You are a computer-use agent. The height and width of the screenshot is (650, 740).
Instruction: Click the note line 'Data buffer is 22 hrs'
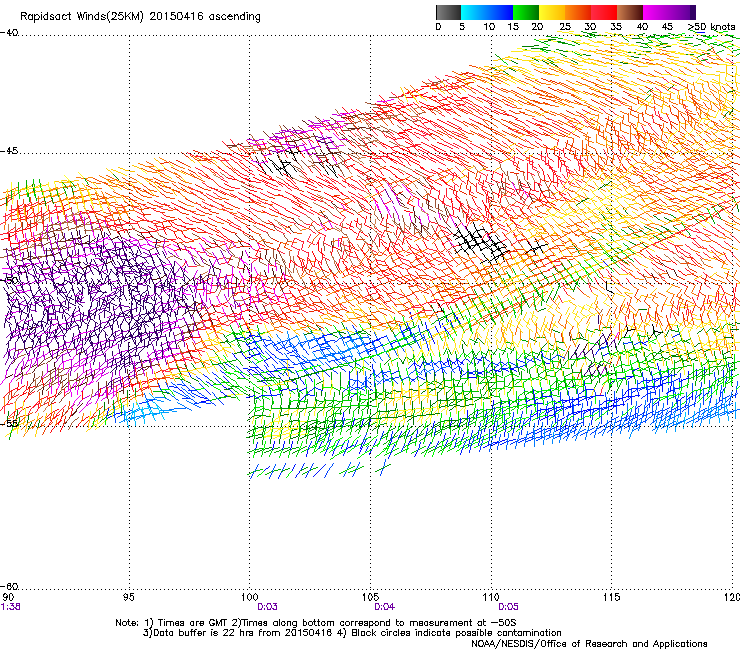(352, 633)
